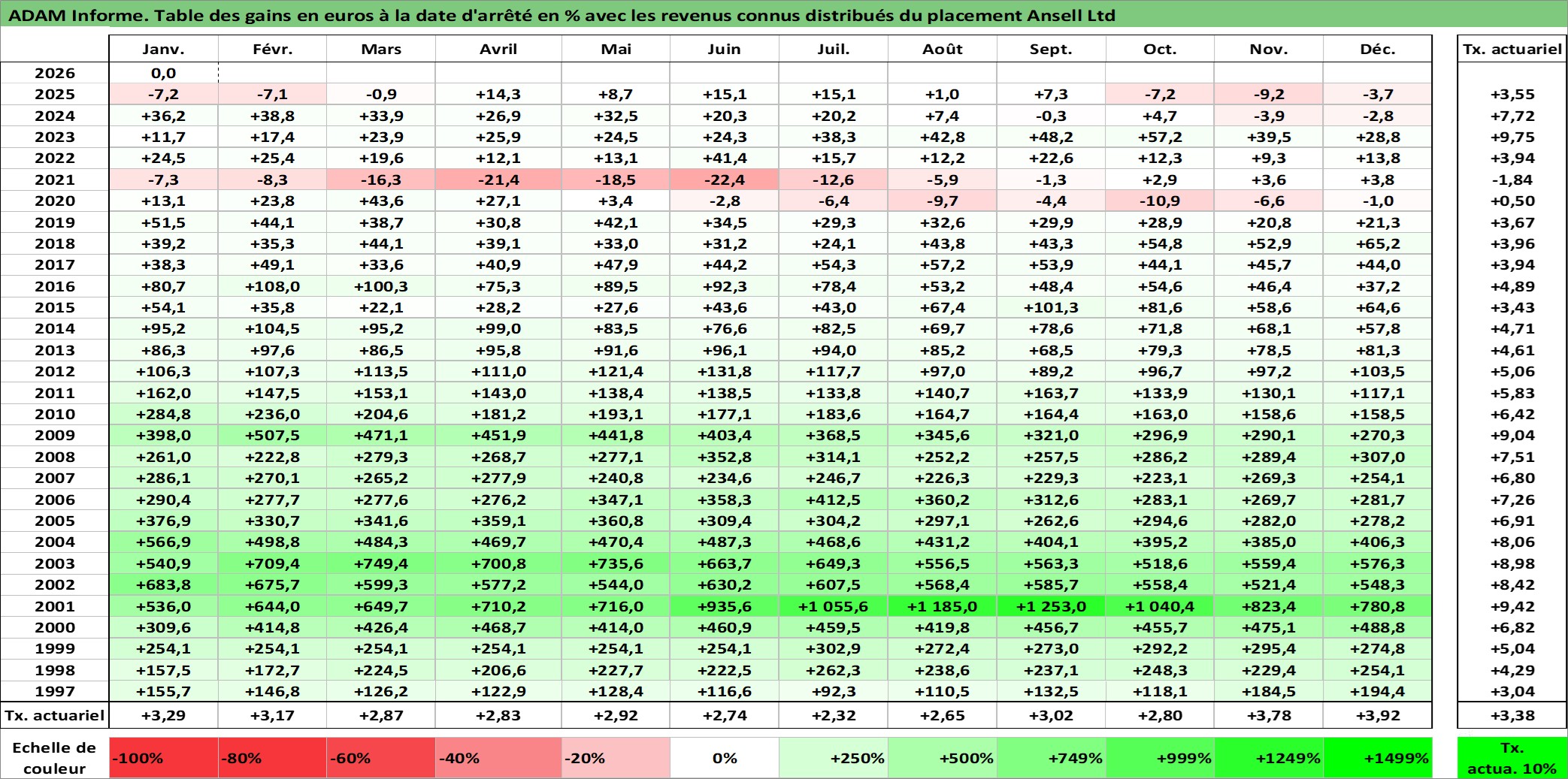Click the -20% pale red swatch
The height and width of the screenshot is (779, 1568).
point(616,758)
